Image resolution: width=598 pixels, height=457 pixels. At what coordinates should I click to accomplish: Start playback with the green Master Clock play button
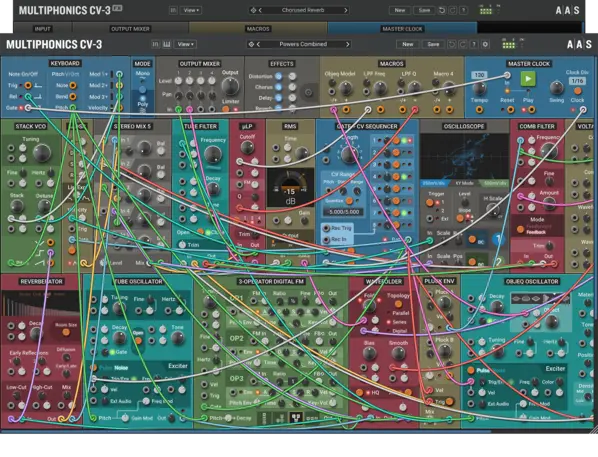click(x=528, y=79)
